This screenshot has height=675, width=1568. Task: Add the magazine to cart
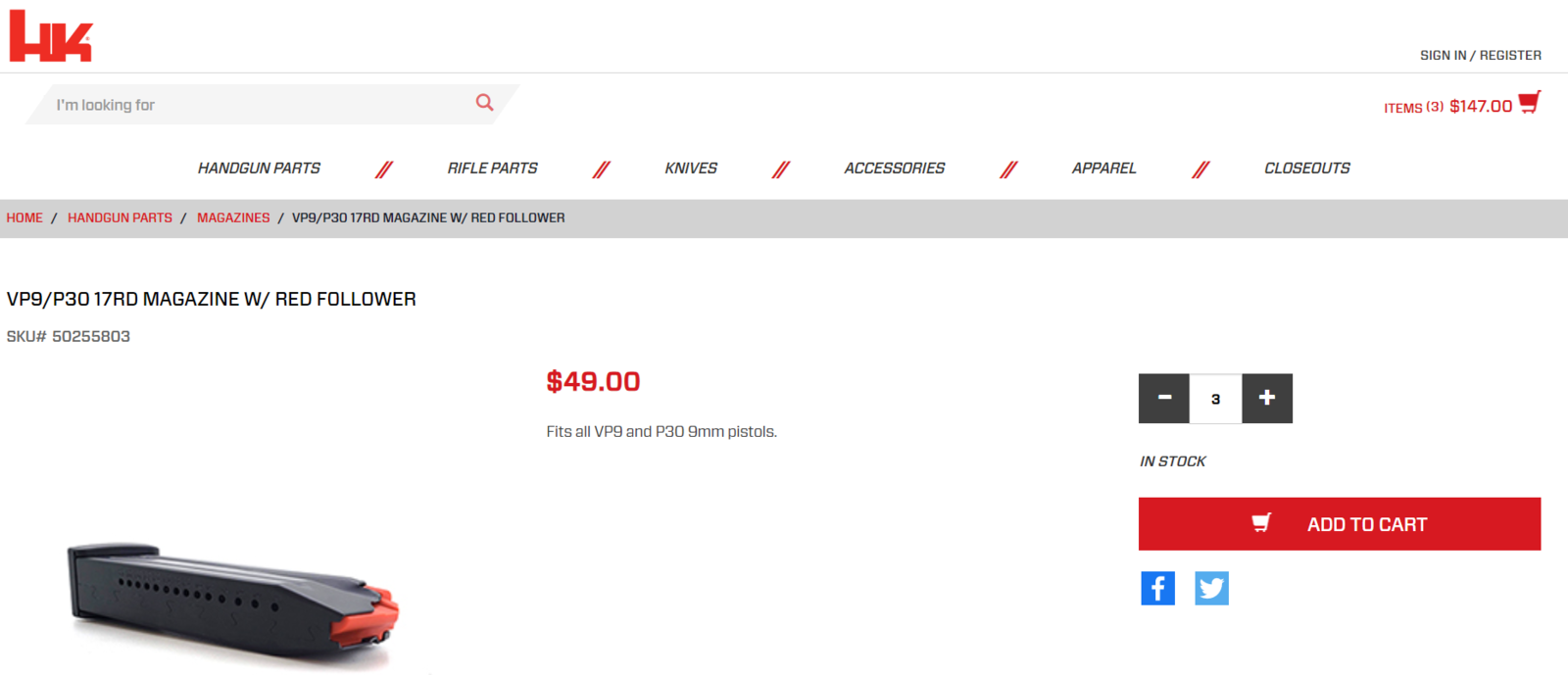(1340, 524)
